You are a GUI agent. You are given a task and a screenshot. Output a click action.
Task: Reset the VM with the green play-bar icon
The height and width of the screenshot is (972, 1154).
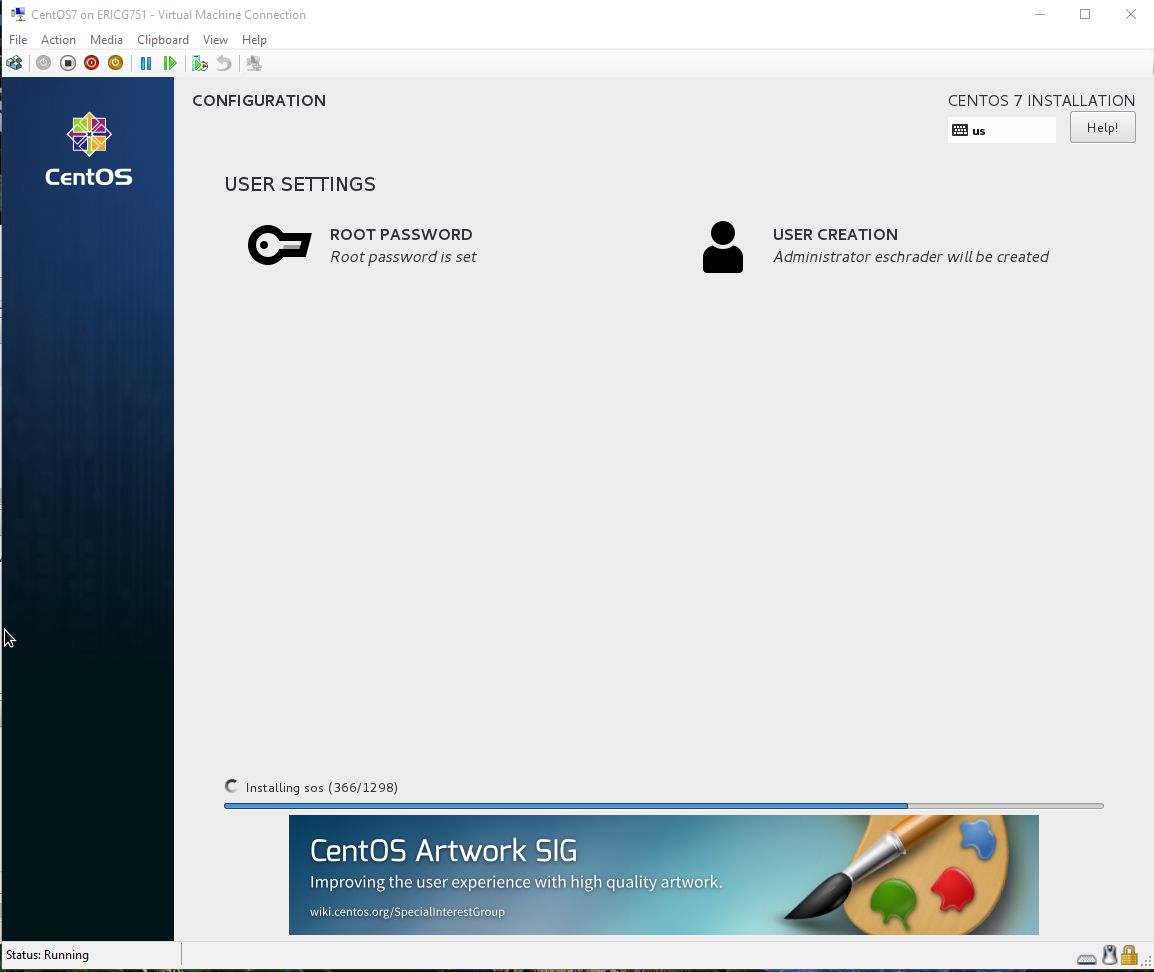[x=170, y=63]
